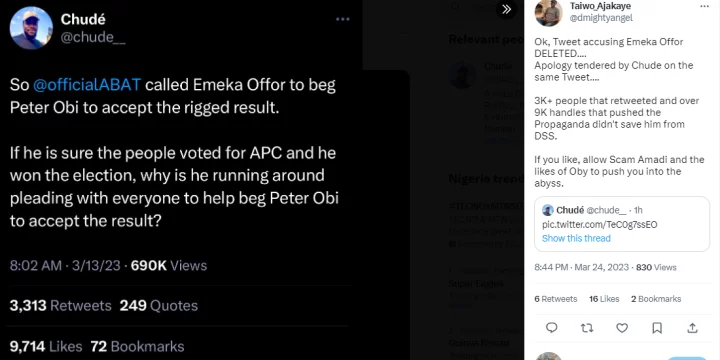Open three-dot menu on Taiwo_Ajakaye's tweet

tap(704, 6)
